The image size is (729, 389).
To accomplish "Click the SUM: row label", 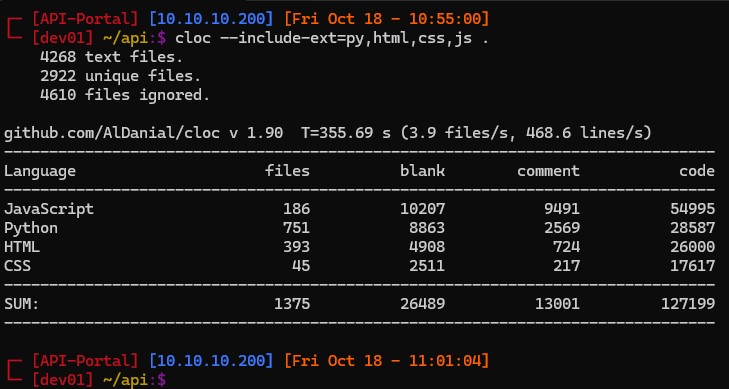I will [22, 304].
